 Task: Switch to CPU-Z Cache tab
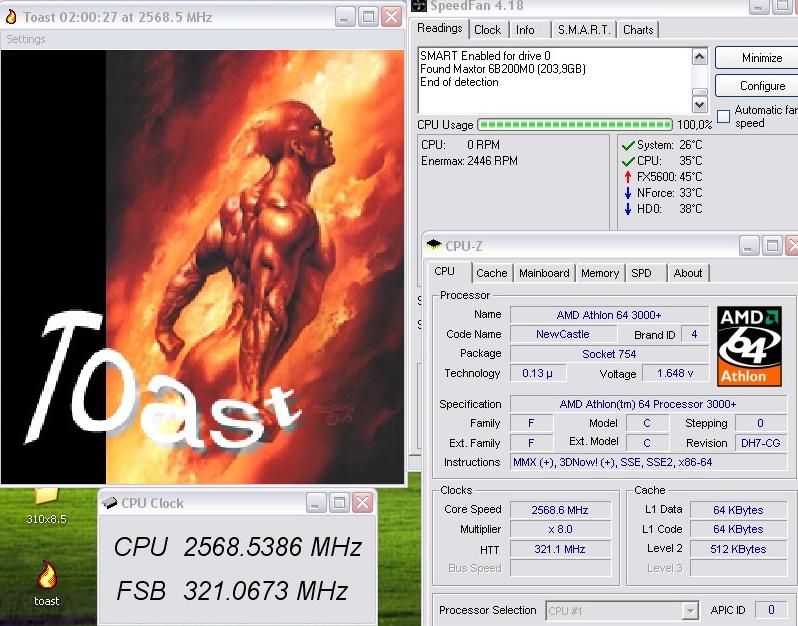click(x=492, y=273)
